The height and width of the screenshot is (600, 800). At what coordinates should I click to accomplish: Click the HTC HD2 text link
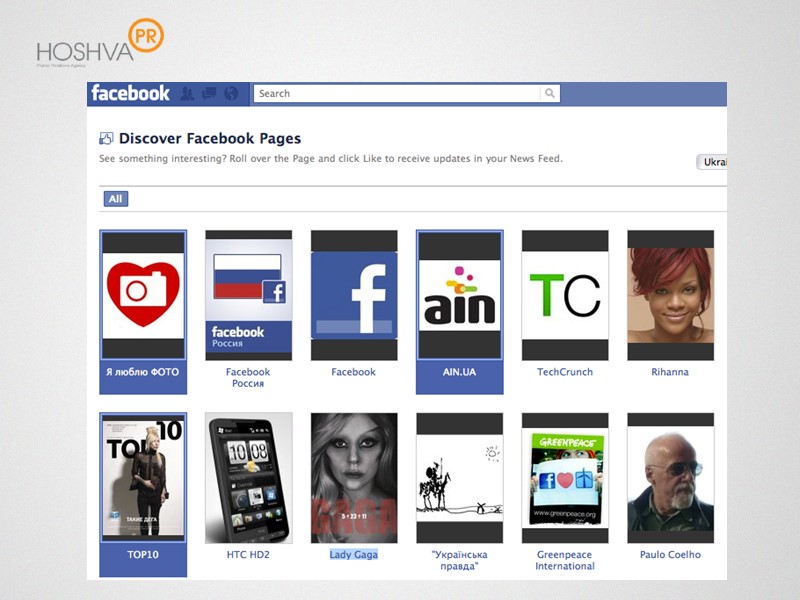pyautogui.click(x=248, y=555)
